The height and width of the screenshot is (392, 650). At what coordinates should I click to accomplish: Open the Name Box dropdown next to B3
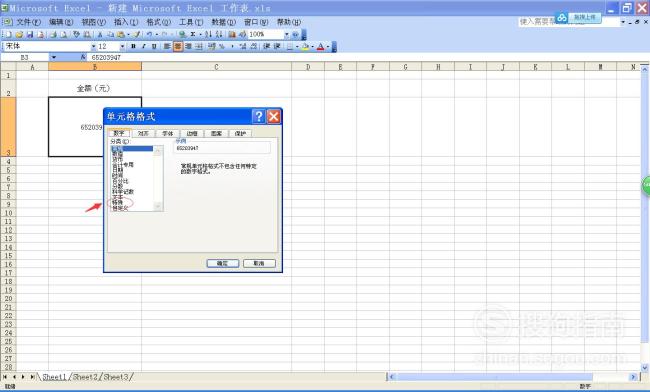[53, 57]
